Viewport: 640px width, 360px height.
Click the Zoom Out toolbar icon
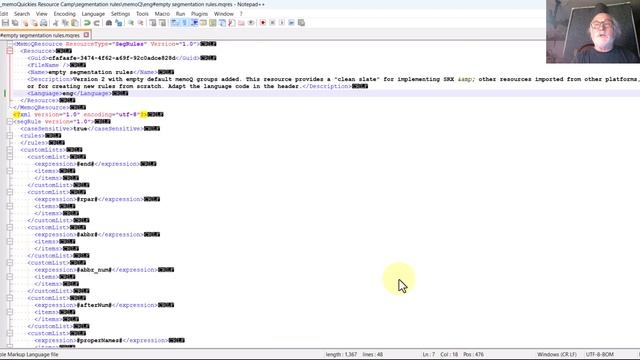pyautogui.click(x=140, y=23)
